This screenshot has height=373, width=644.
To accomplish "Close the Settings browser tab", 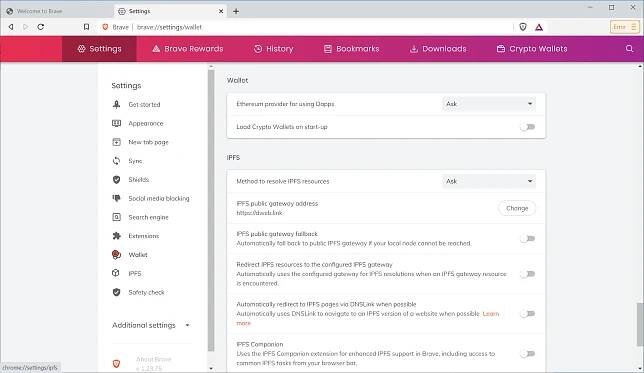I will tap(221, 12).
